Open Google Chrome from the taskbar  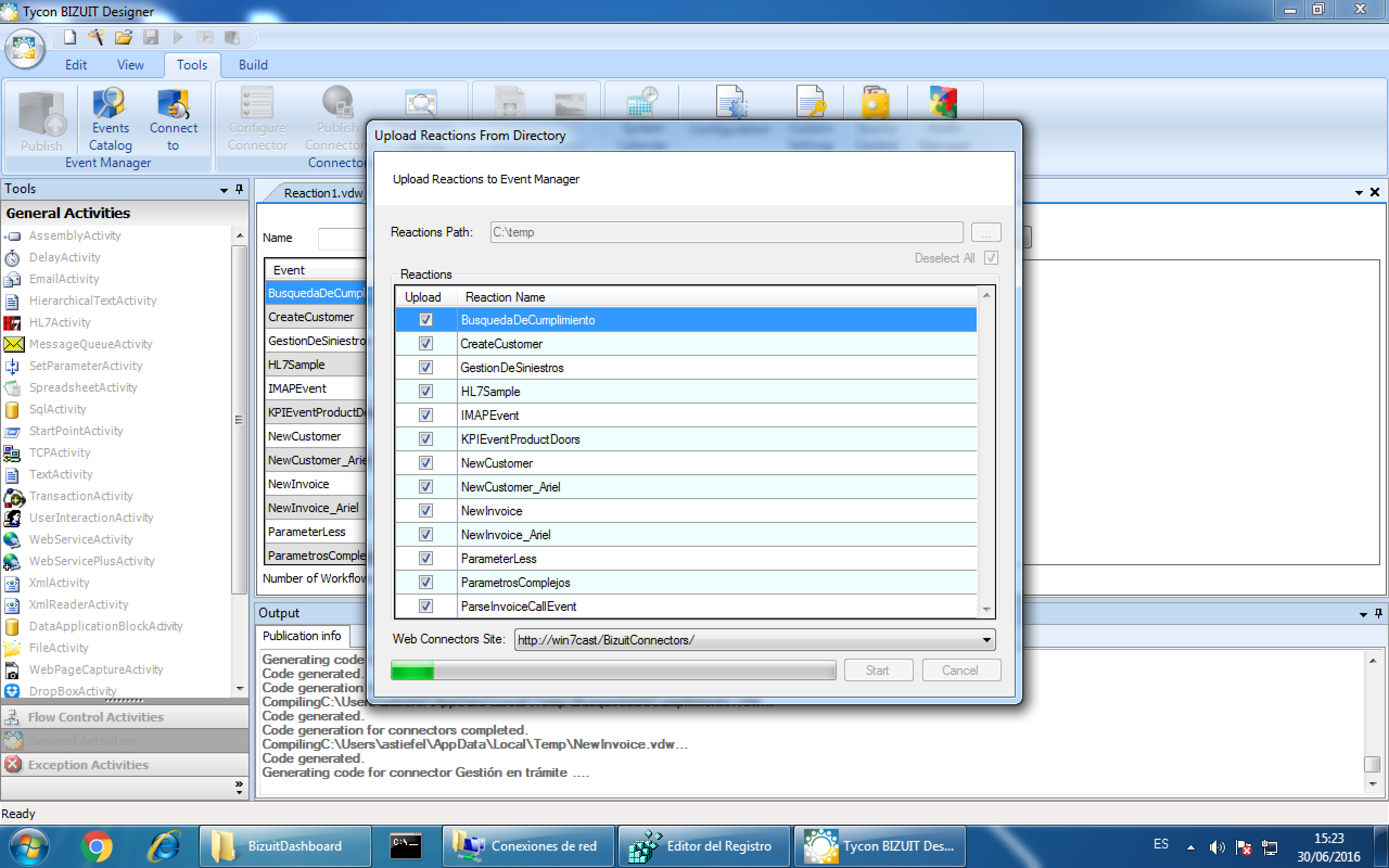coord(97,846)
